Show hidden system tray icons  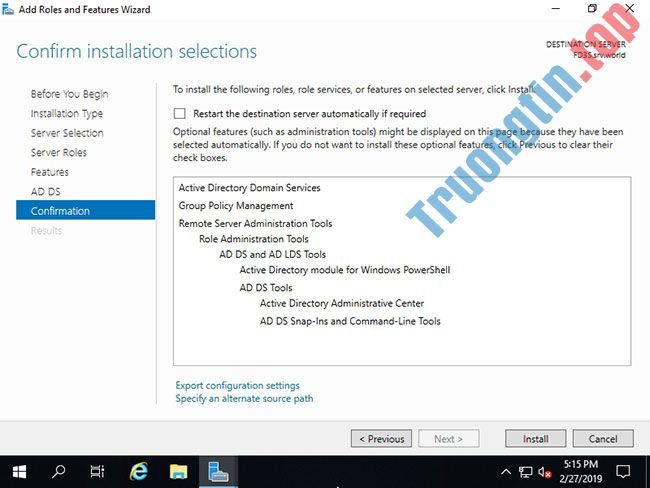click(506, 472)
